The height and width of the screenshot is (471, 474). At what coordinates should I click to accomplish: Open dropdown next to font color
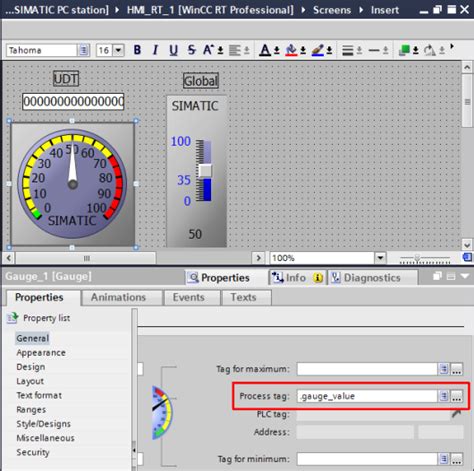(277, 50)
